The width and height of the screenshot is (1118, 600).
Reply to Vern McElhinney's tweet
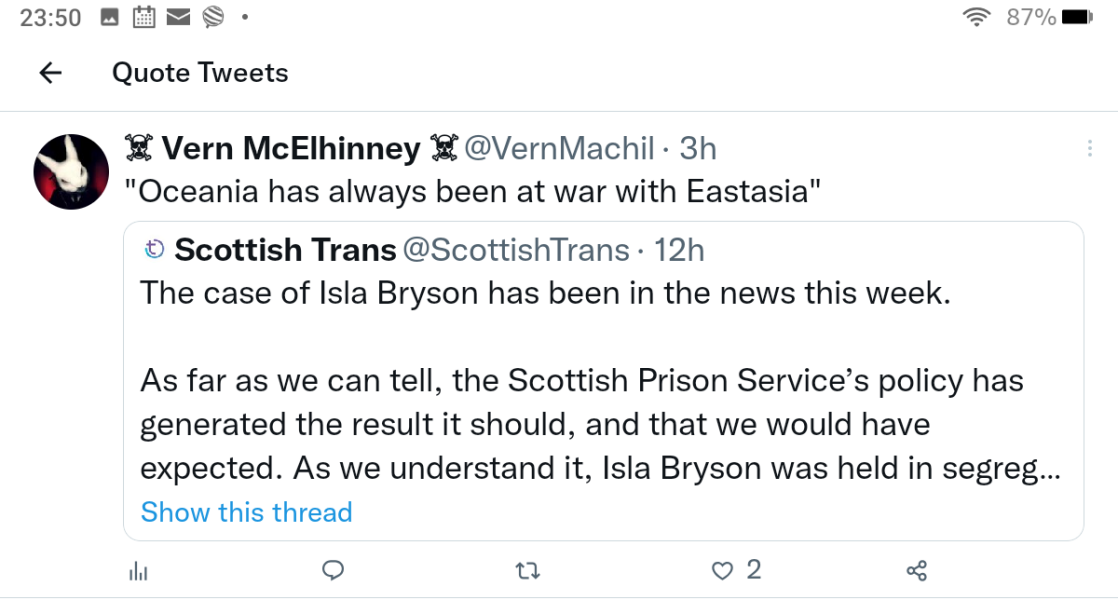333,570
